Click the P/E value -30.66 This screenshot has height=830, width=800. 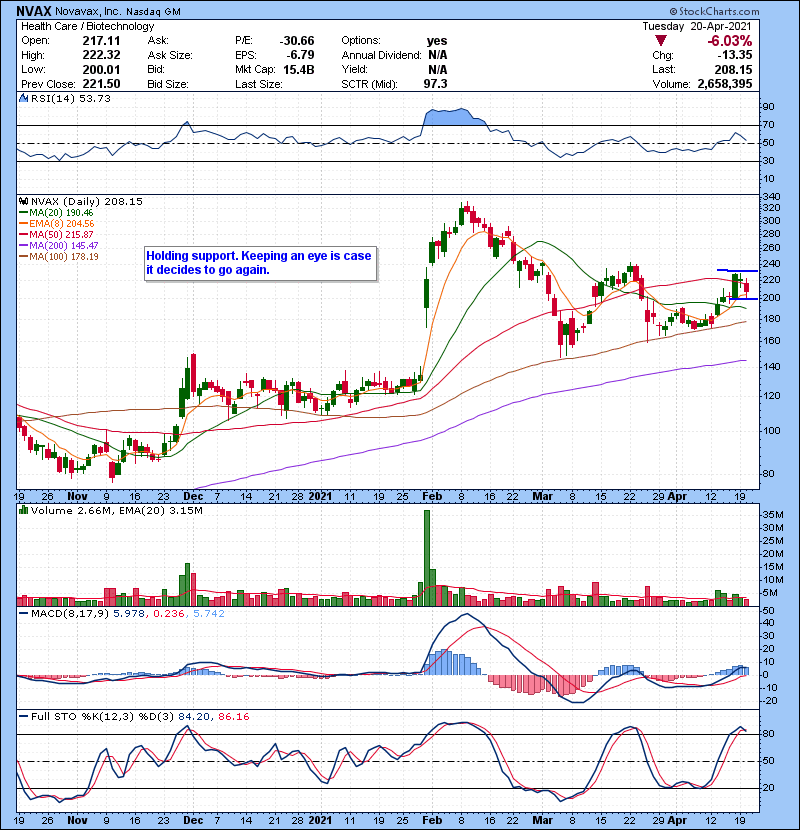(x=297, y=41)
